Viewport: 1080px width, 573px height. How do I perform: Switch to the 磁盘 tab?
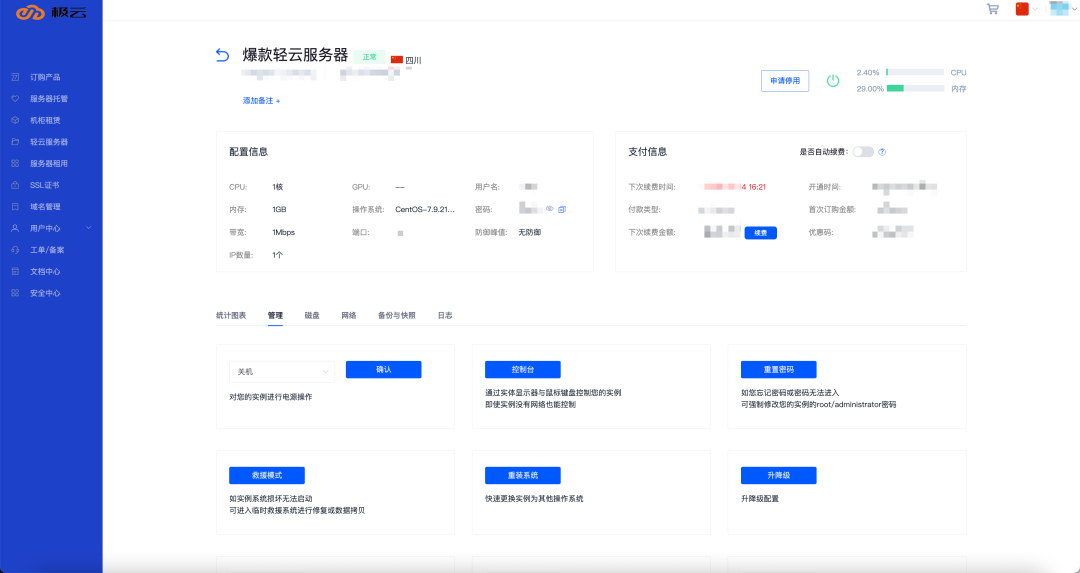coord(312,315)
